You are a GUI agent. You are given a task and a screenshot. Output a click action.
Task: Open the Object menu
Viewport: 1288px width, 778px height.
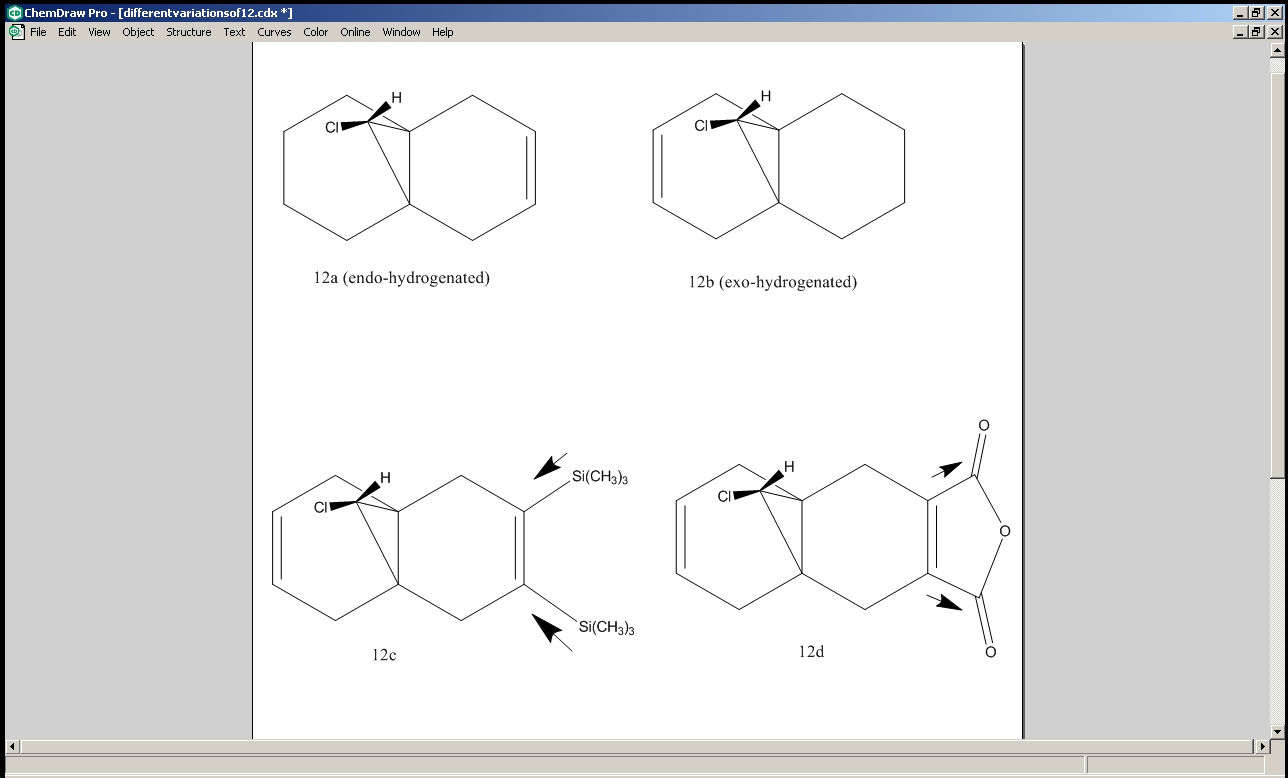(x=138, y=32)
